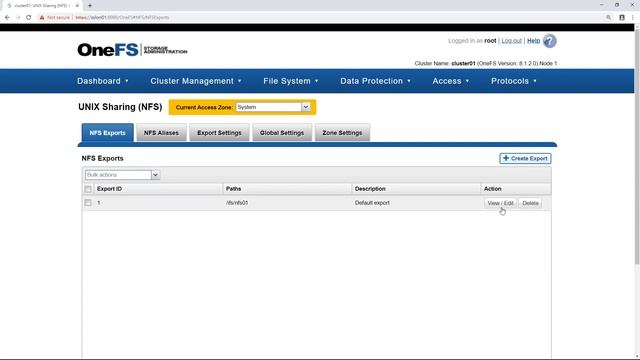Click the page vertical scrollbar
Screen dimensions: 640x360
[637, 147]
